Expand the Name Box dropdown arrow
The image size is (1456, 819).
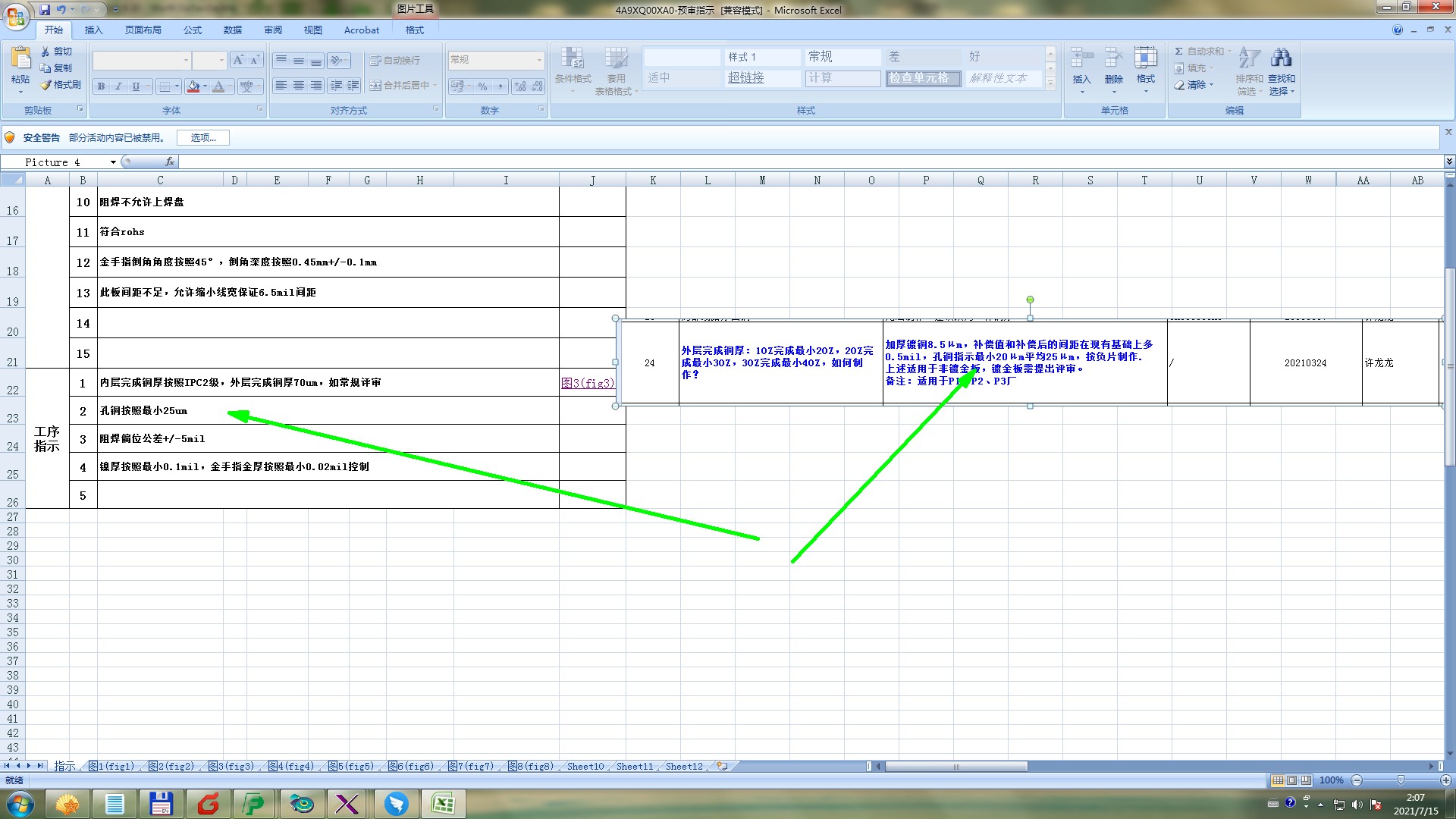[x=113, y=162]
